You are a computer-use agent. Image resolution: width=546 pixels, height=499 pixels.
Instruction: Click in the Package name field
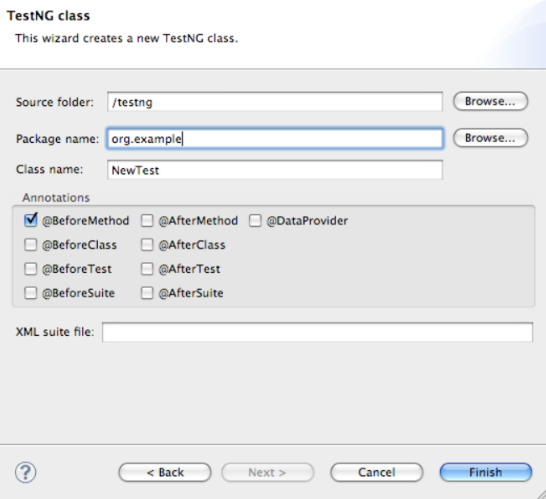pyautogui.click(x=275, y=139)
